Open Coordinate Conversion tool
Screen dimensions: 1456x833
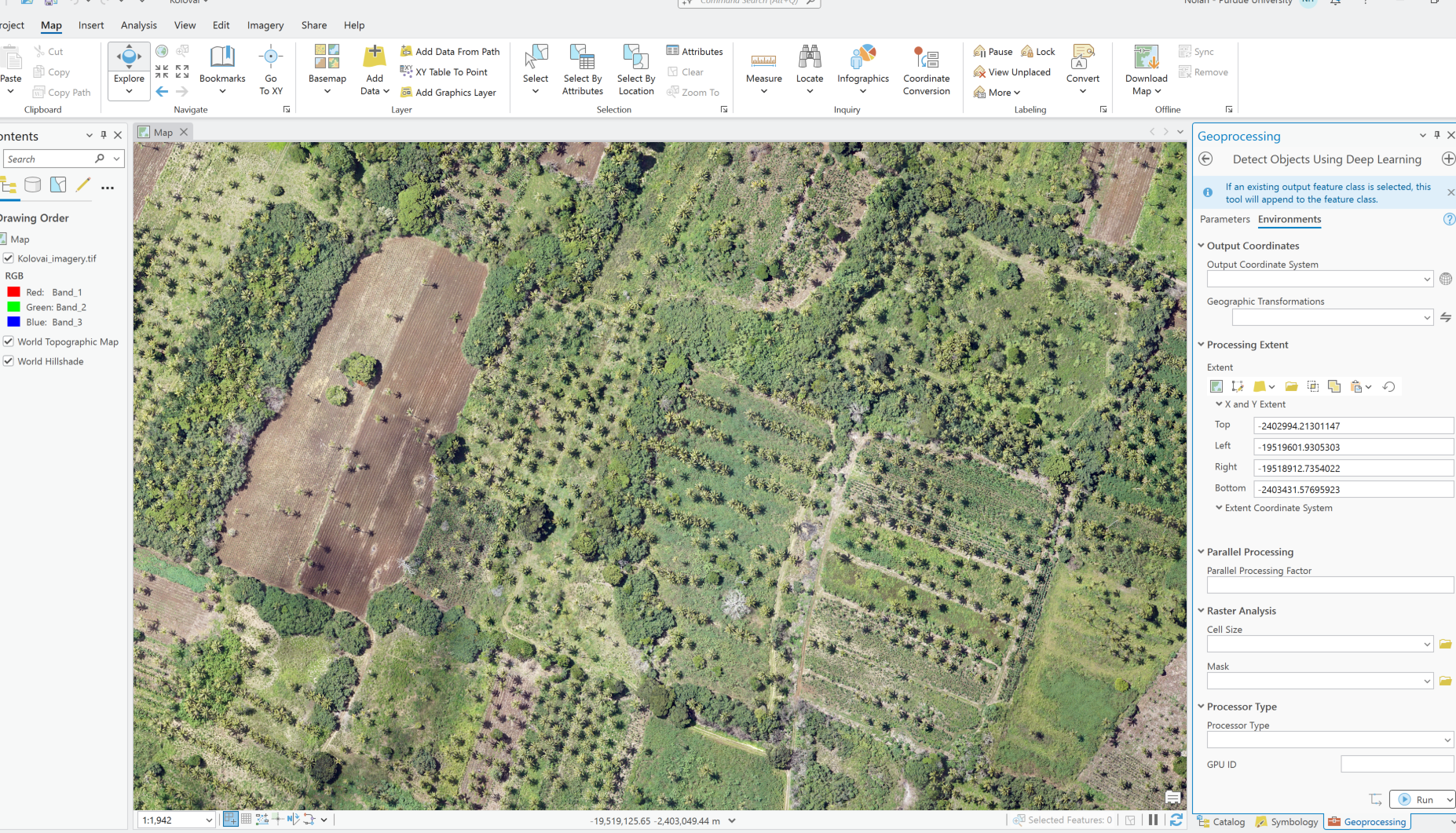coord(926,69)
